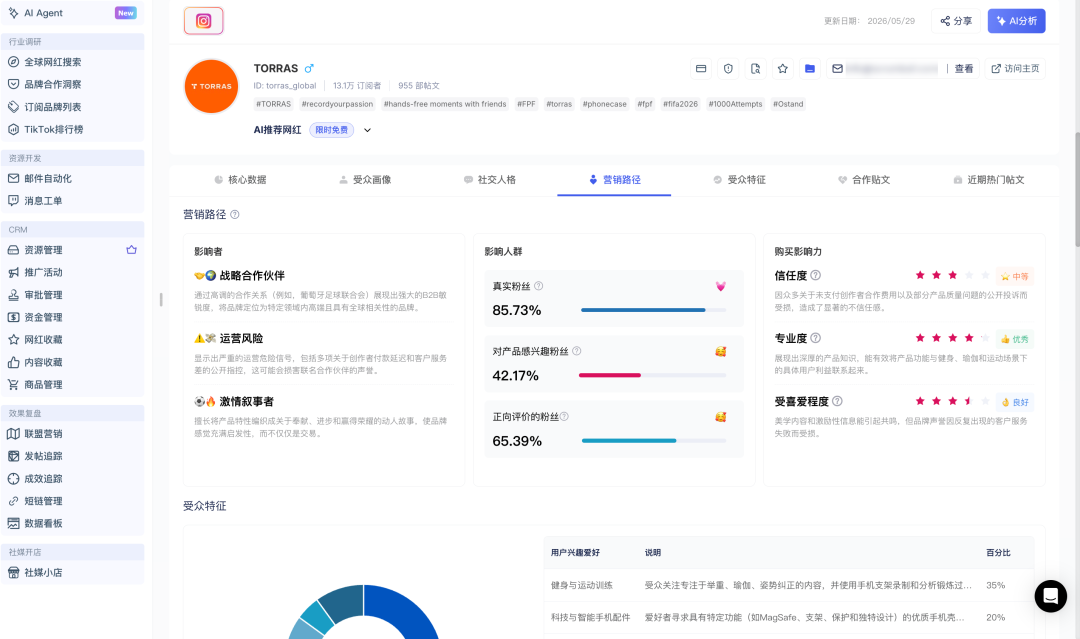Screen dimensions: 1080x639
Task: Click the 发帖追踪 sidebar icon
Action: pyautogui.click(x=13, y=456)
